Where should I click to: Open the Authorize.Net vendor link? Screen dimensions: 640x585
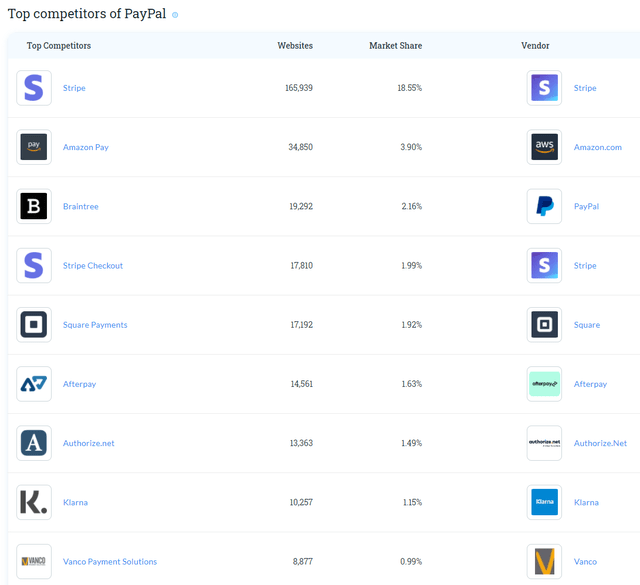600,443
